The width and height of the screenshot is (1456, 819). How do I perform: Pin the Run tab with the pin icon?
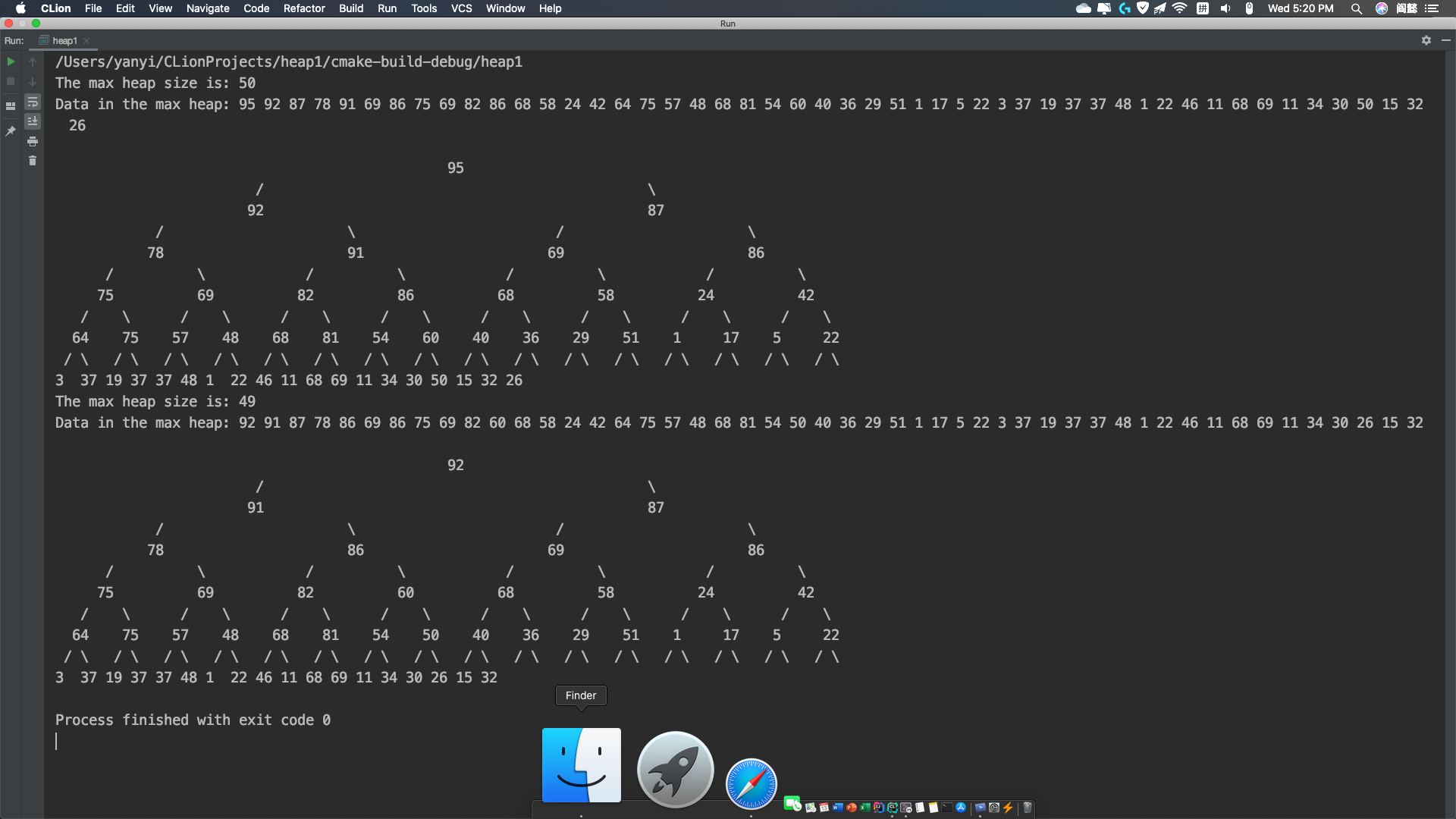point(11,131)
